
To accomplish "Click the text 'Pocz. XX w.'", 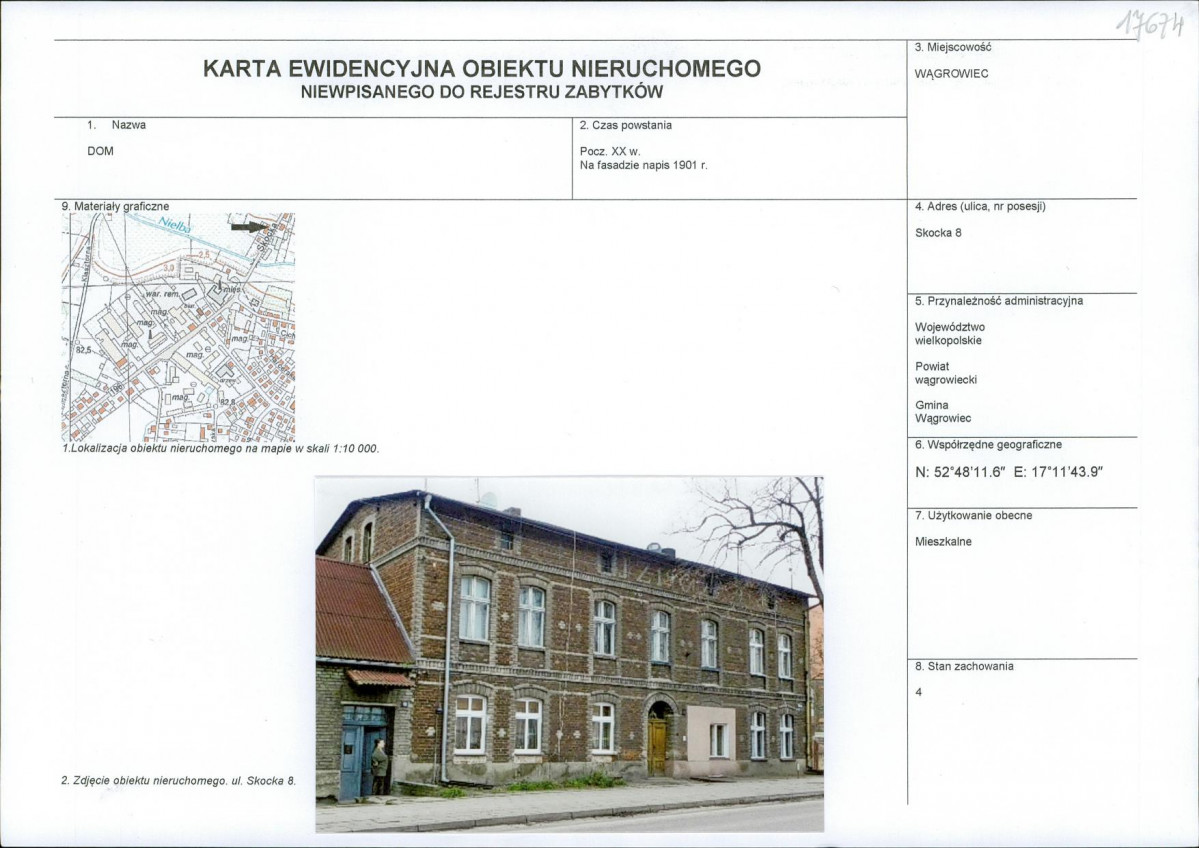I will (609, 151).
